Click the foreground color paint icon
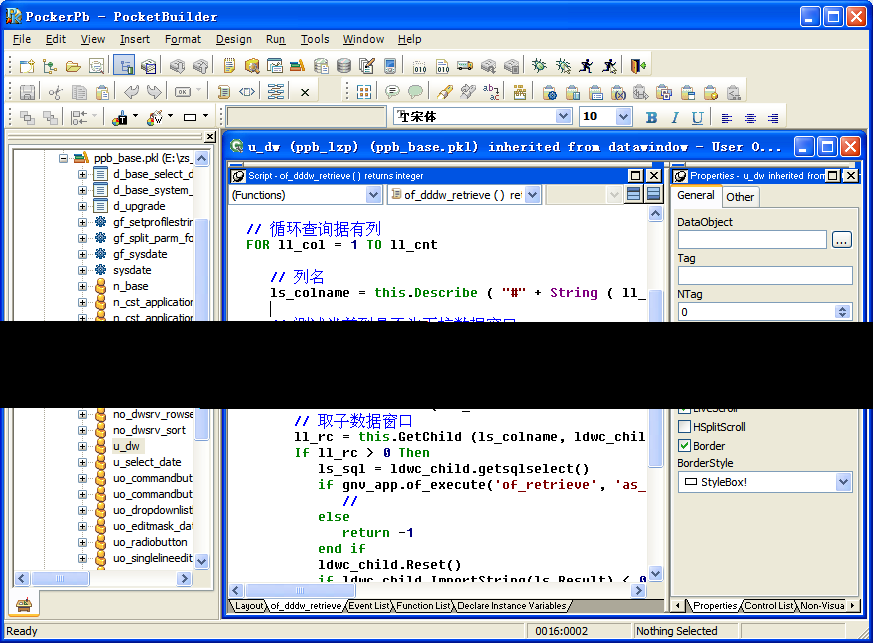873x643 pixels. pos(119,117)
